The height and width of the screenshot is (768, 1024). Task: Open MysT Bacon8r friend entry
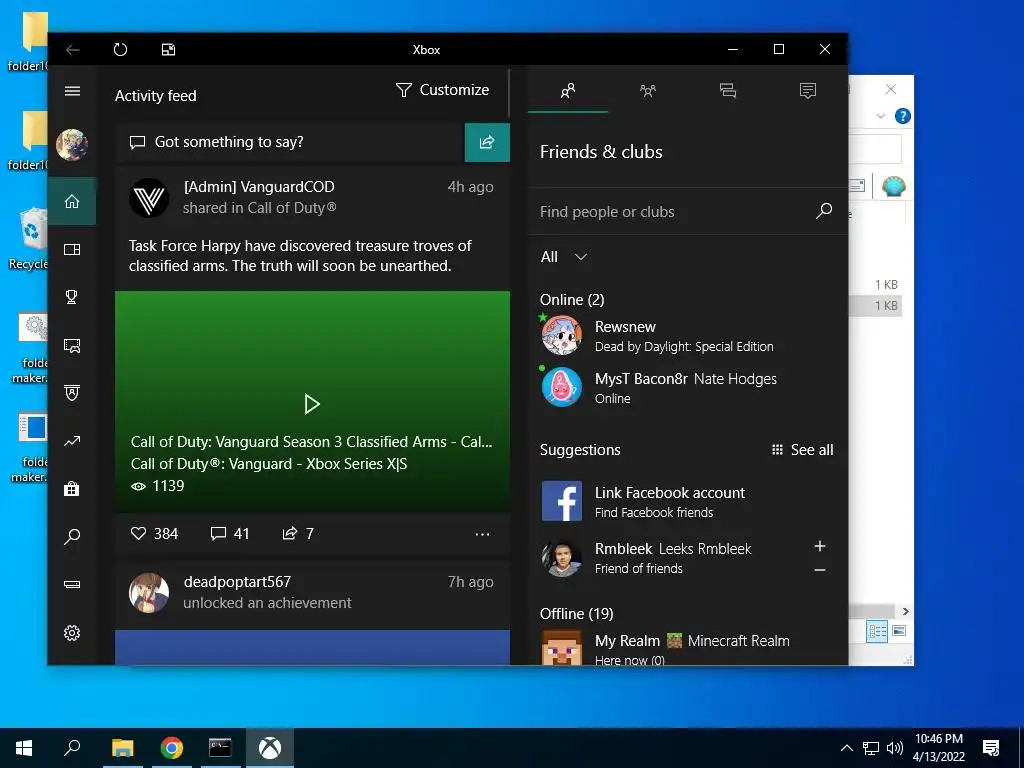coord(687,387)
